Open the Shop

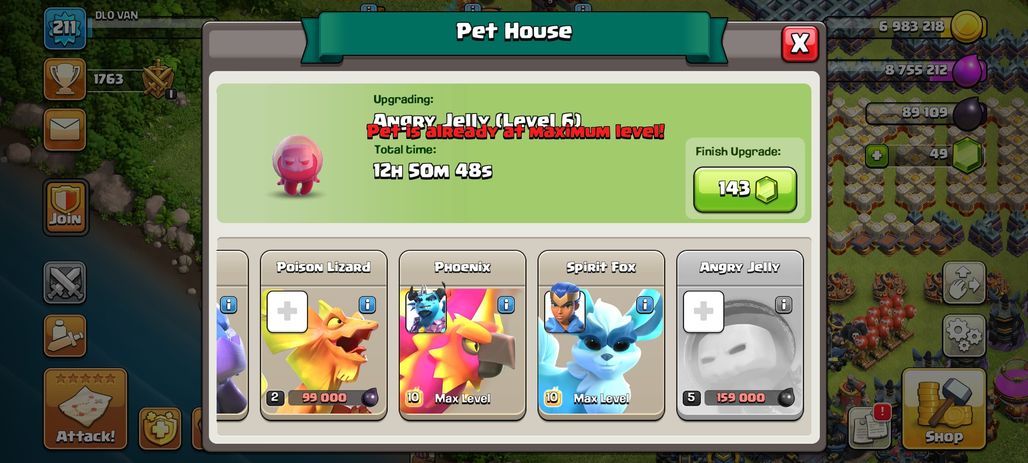944,409
